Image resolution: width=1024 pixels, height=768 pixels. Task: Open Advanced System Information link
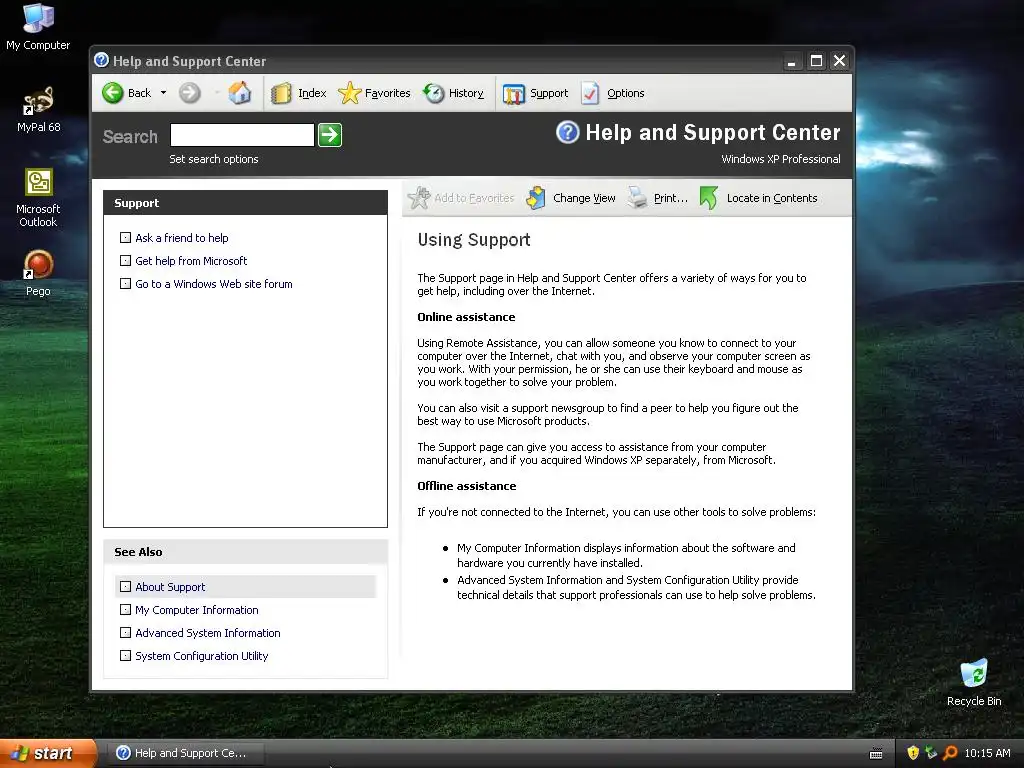point(208,633)
